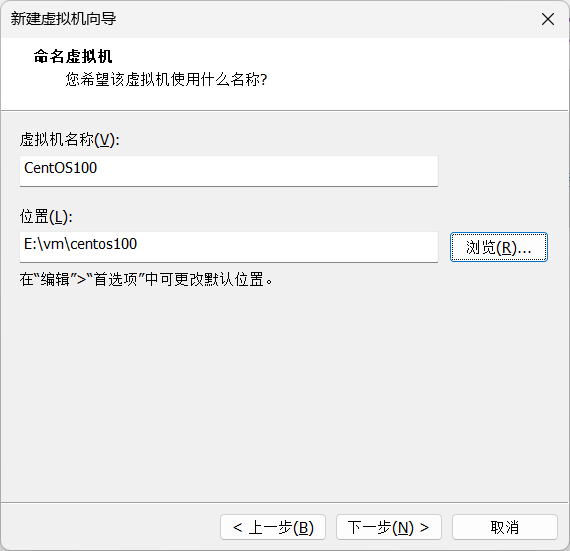
Task: Select the 位置(L): label
Action: pyautogui.click(x=46, y=217)
